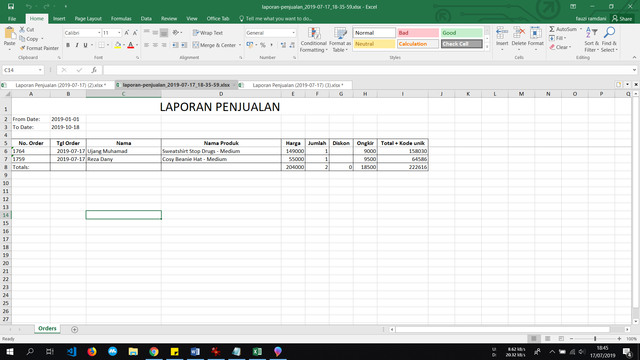Image resolution: width=640 pixels, height=360 pixels.
Task: Save the workbook with the floppy icon
Action: coord(11,7)
